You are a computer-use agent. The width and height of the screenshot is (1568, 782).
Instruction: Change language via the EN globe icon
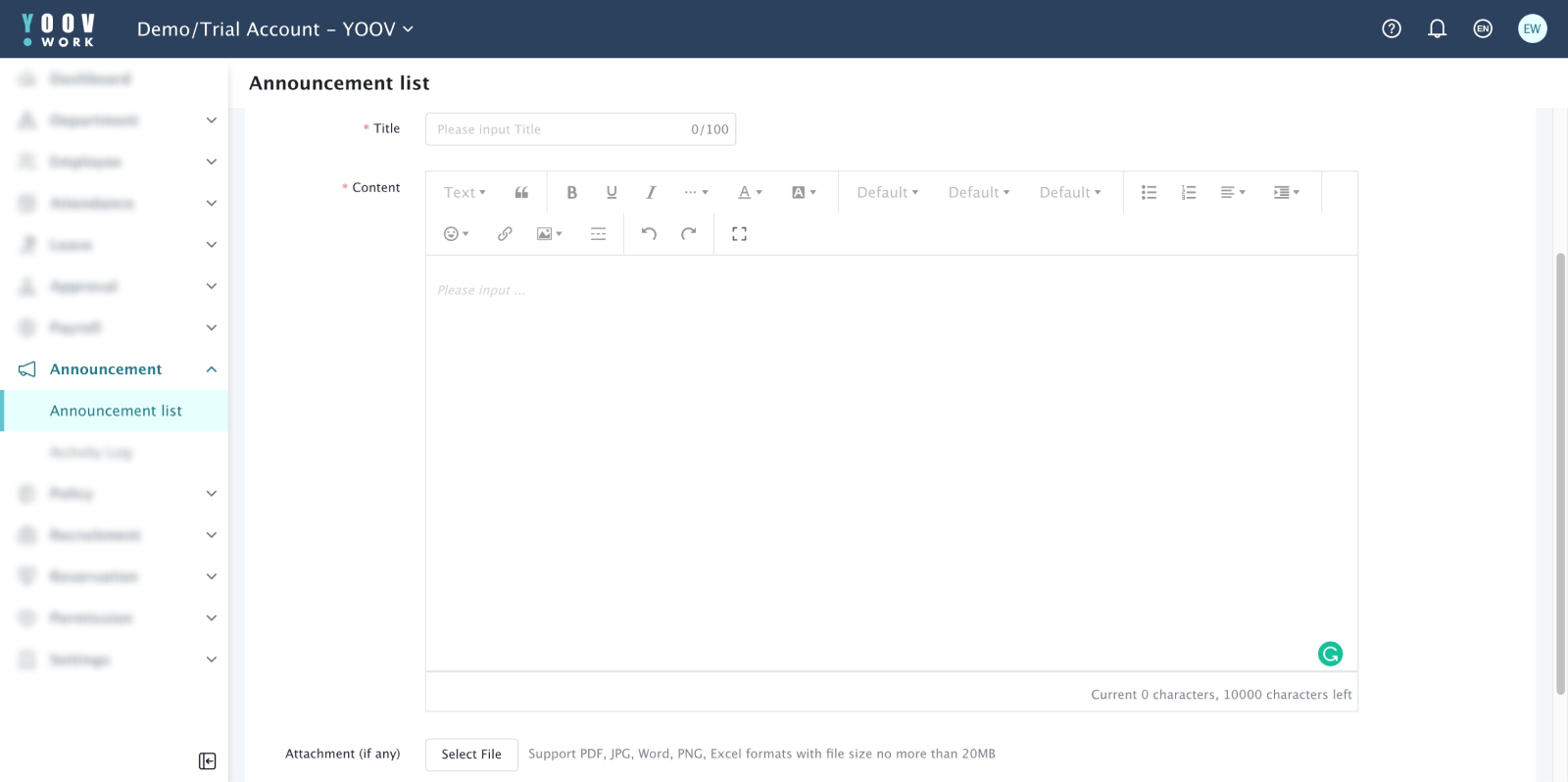[1483, 28]
